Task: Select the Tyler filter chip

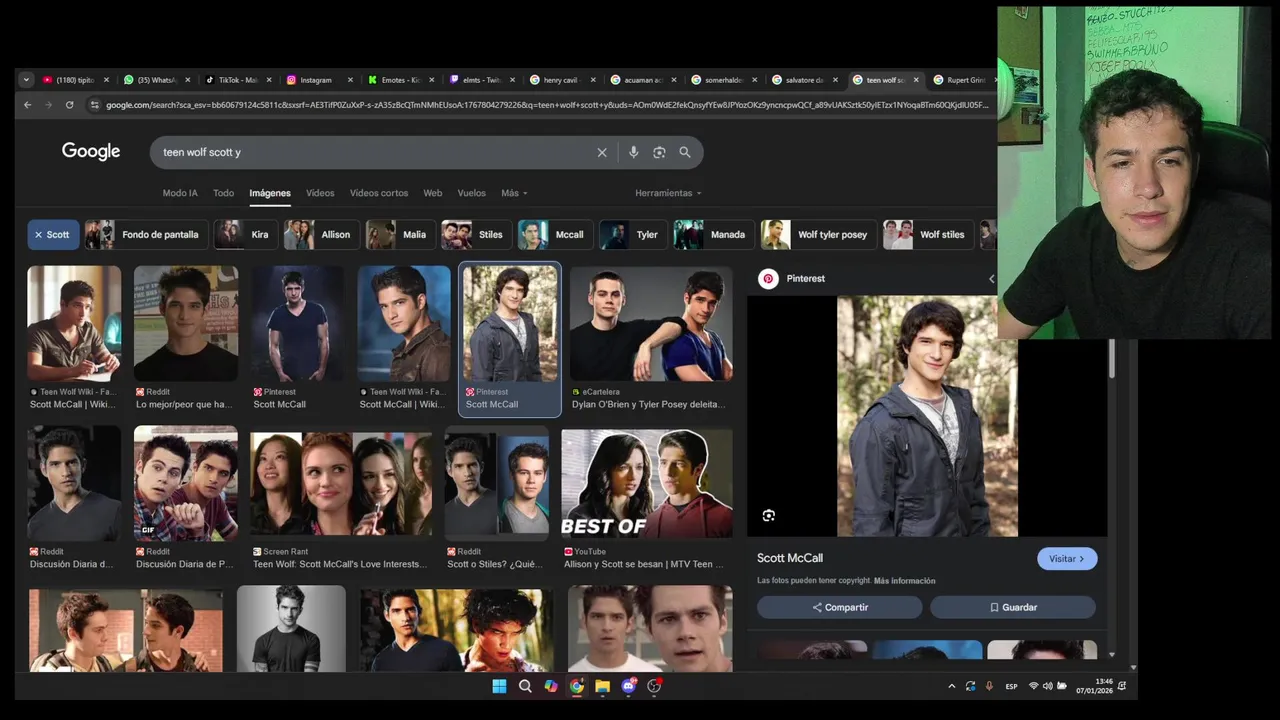Action: tap(634, 235)
